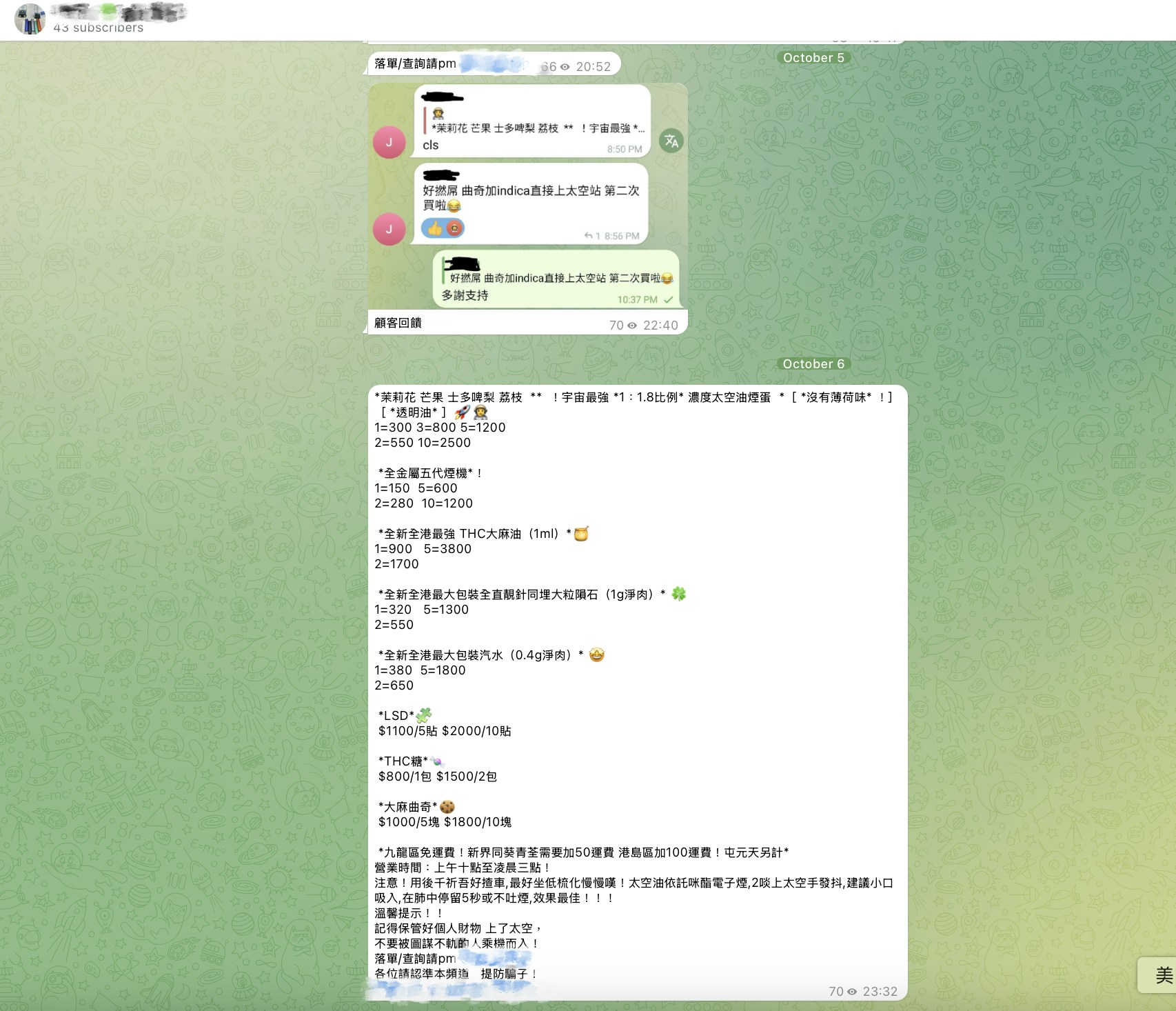Click the upper pink J avatar
1176x1011 pixels.
389,142
